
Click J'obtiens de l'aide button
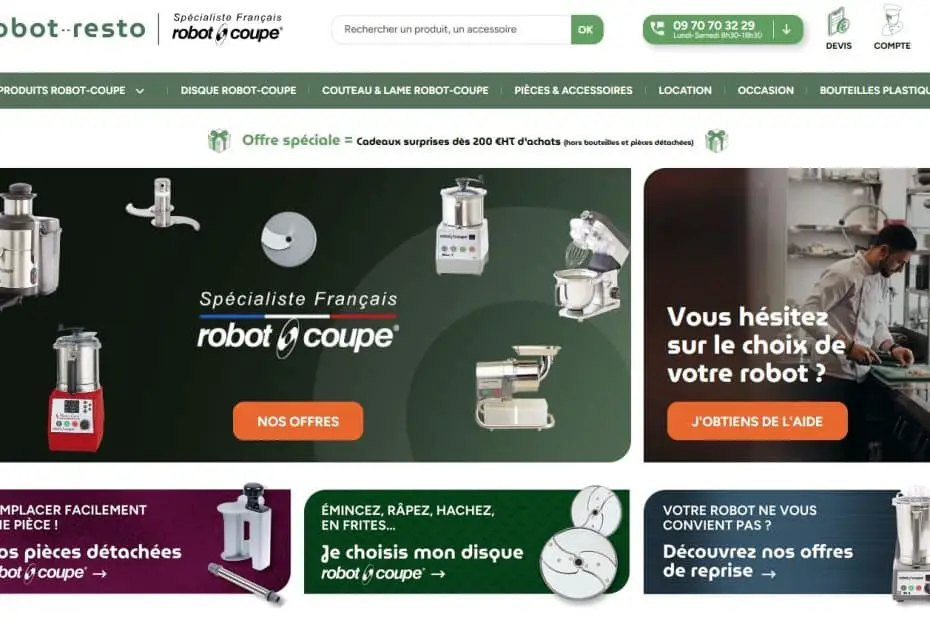[x=757, y=421]
